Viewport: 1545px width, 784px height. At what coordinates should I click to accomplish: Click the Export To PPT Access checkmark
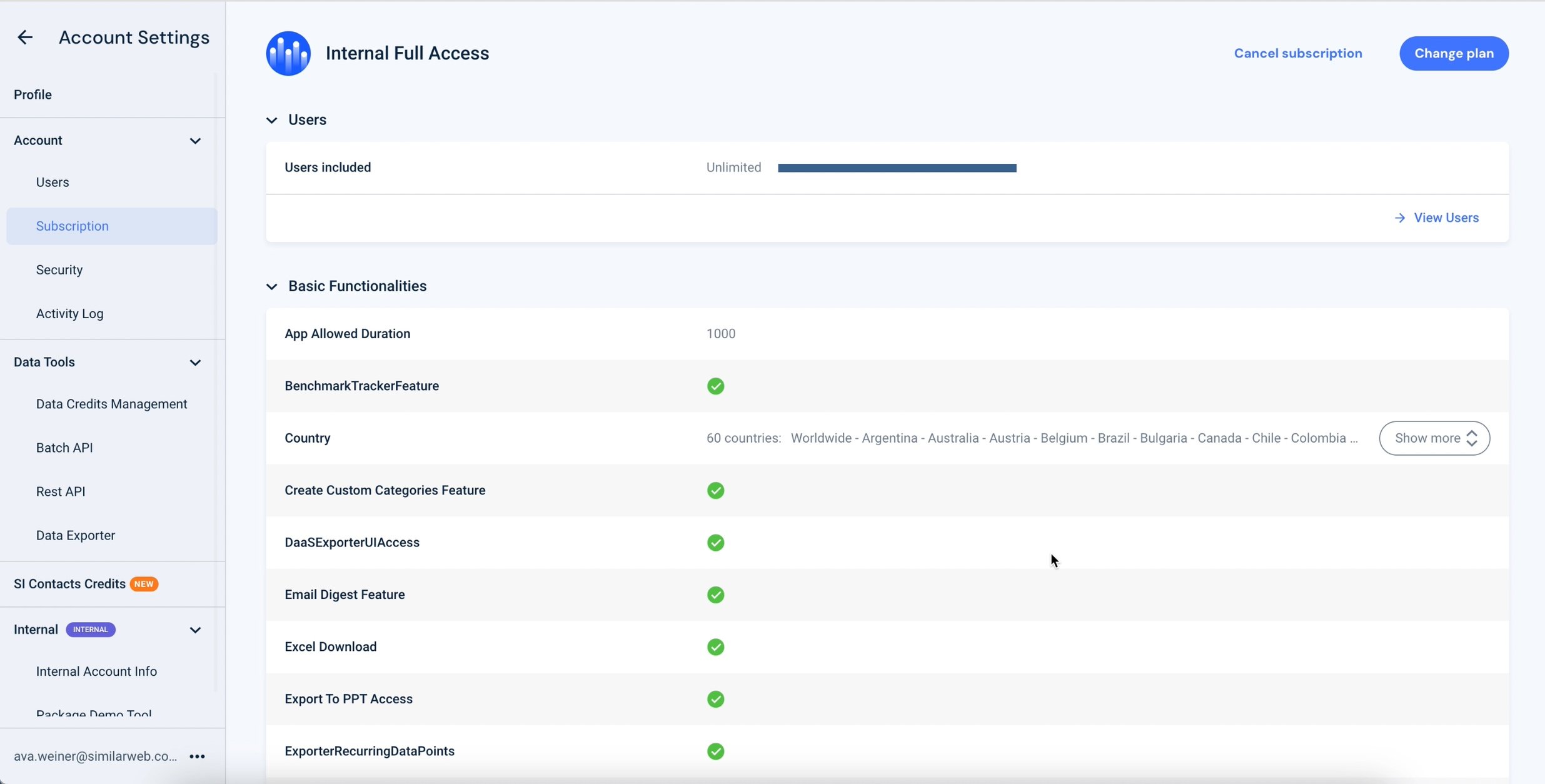click(715, 699)
